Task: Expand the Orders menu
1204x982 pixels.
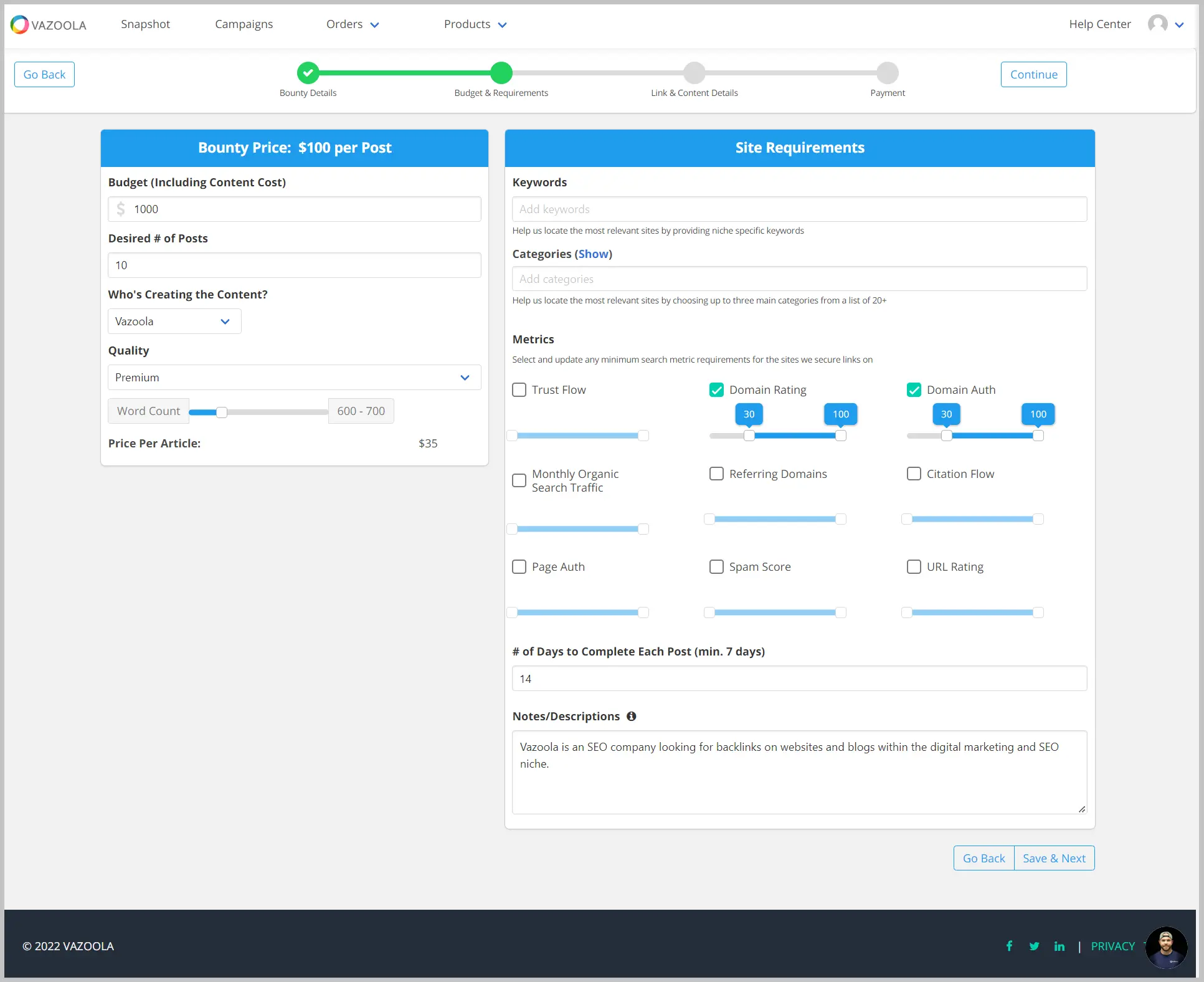Action: (x=353, y=24)
